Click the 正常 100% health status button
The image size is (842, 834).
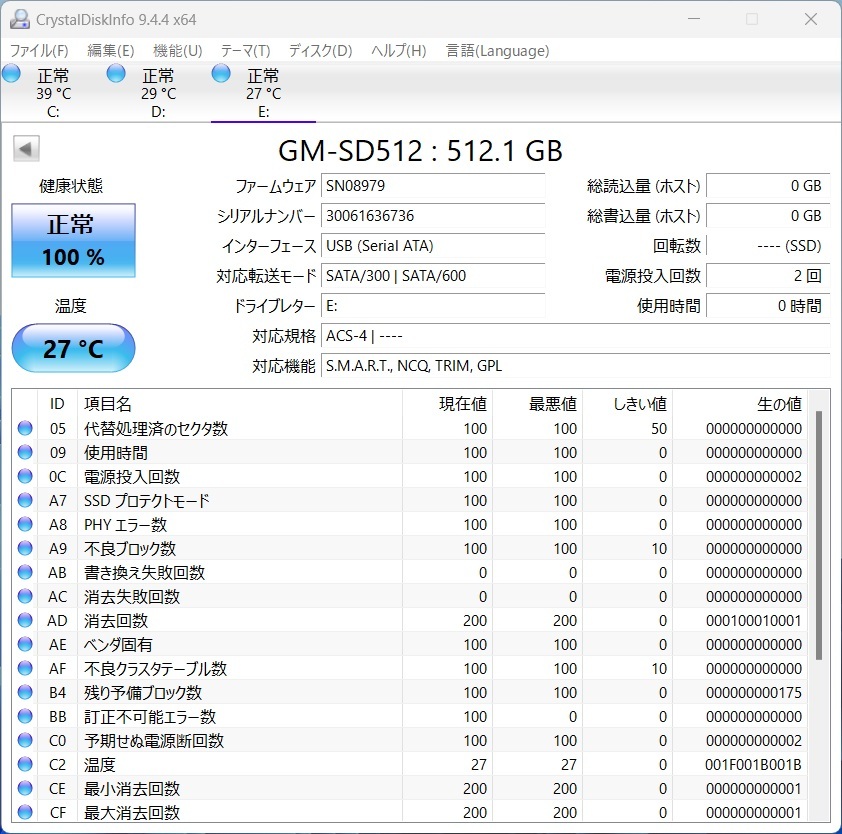tap(73, 241)
